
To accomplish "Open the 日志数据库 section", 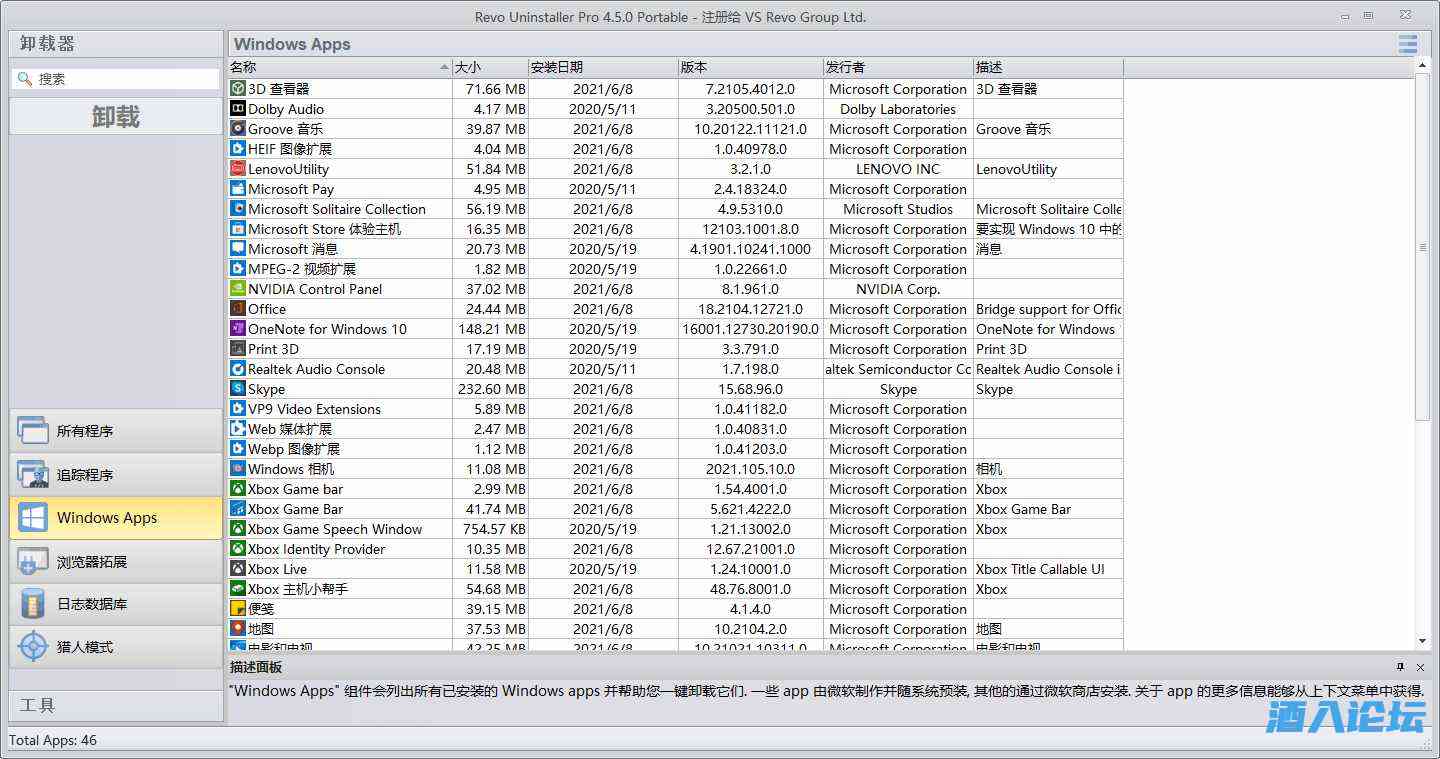I will click(x=116, y=604).
